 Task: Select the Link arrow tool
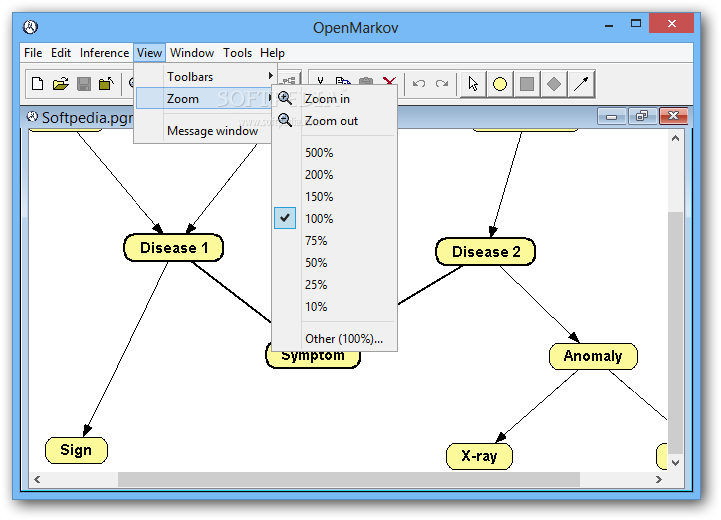click(581, 84)
